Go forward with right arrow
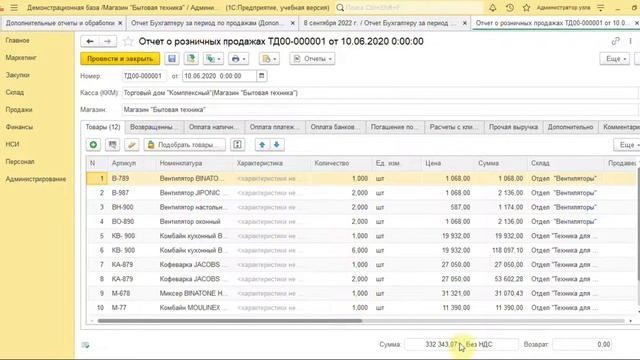640x360 pixels. pos(107,41)
